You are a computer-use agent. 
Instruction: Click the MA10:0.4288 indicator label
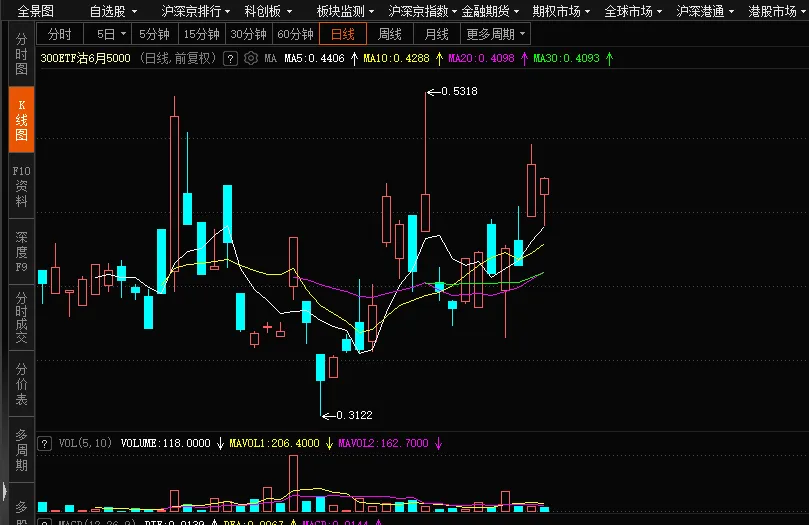(x=396, y=58)
